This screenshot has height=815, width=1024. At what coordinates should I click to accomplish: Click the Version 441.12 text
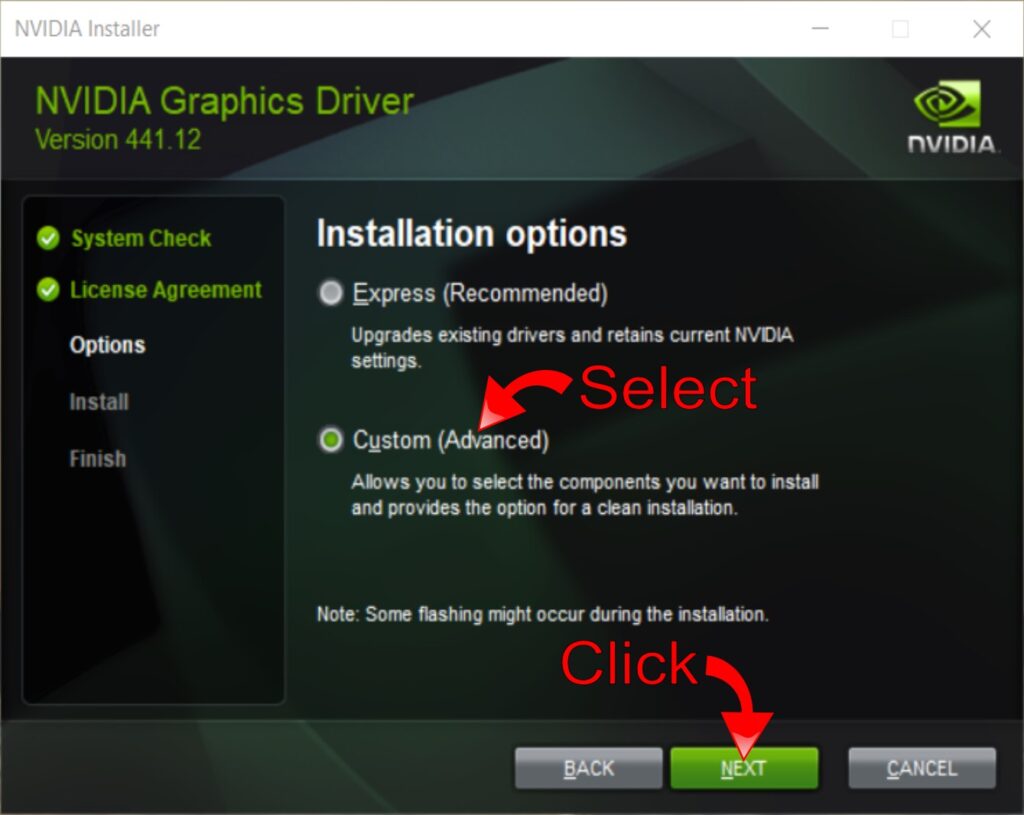[118, 139]
